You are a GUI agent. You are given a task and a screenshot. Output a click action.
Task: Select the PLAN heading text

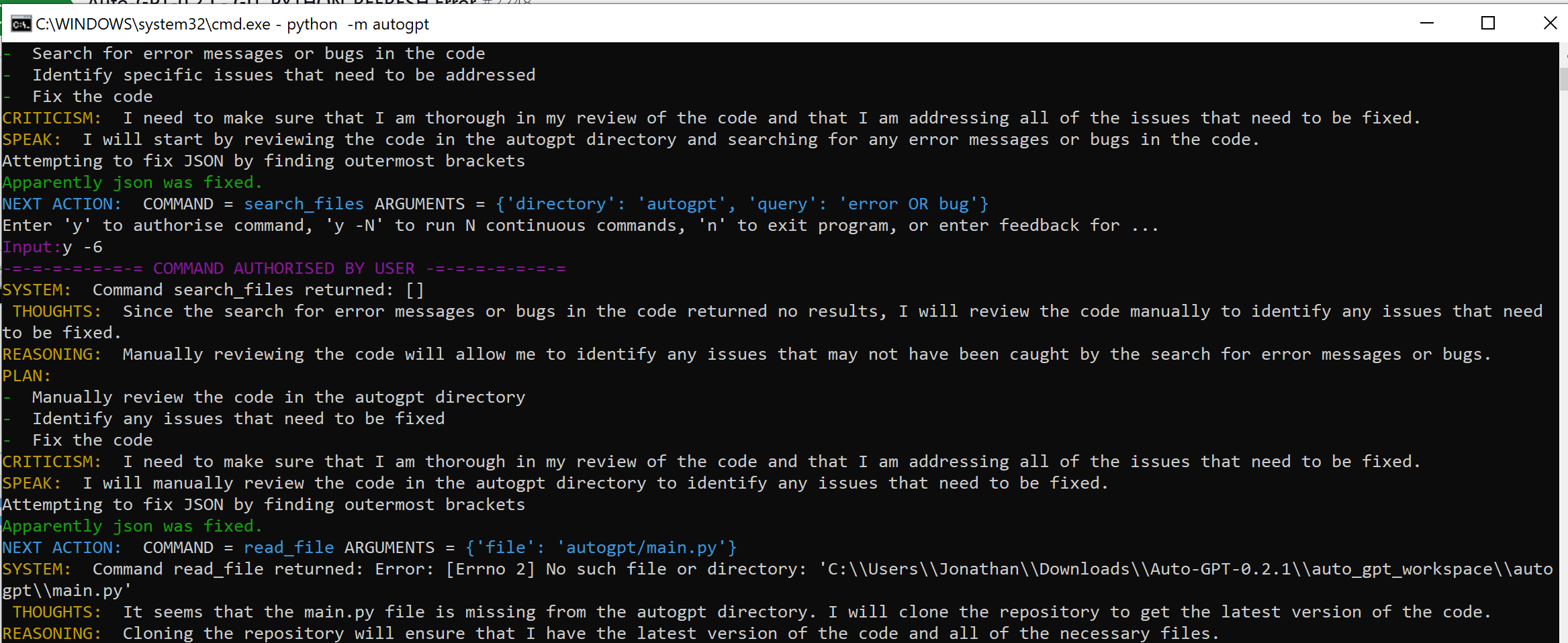[x=25, y=375]
